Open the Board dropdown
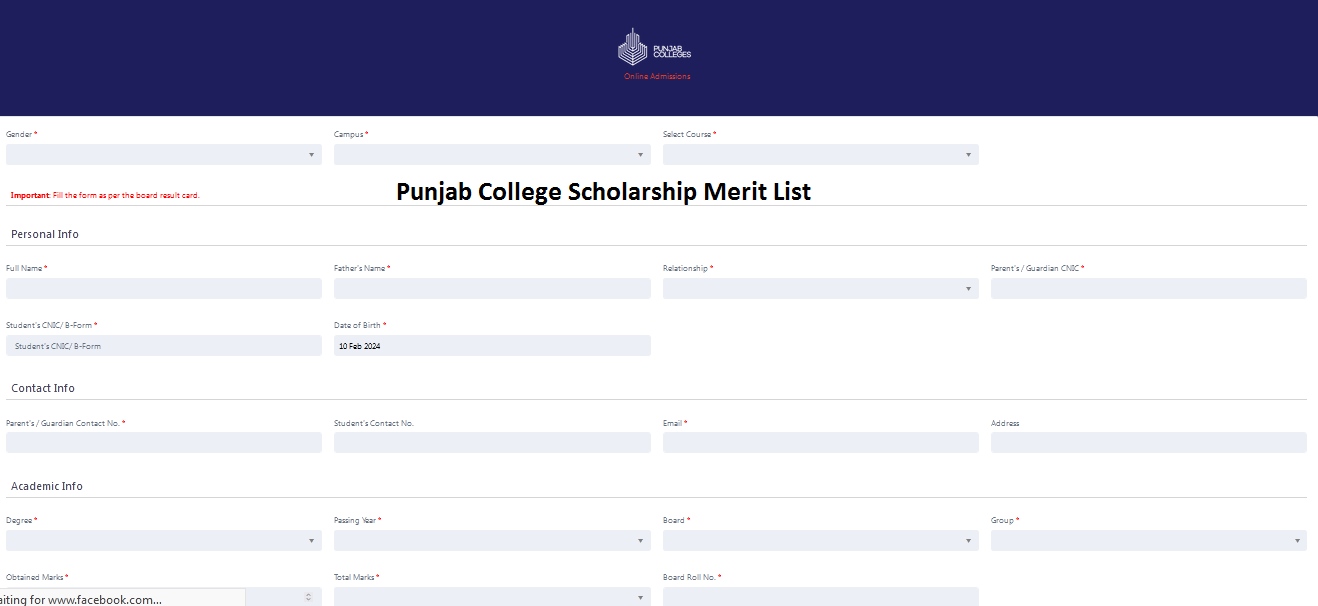 pos(820,540)
